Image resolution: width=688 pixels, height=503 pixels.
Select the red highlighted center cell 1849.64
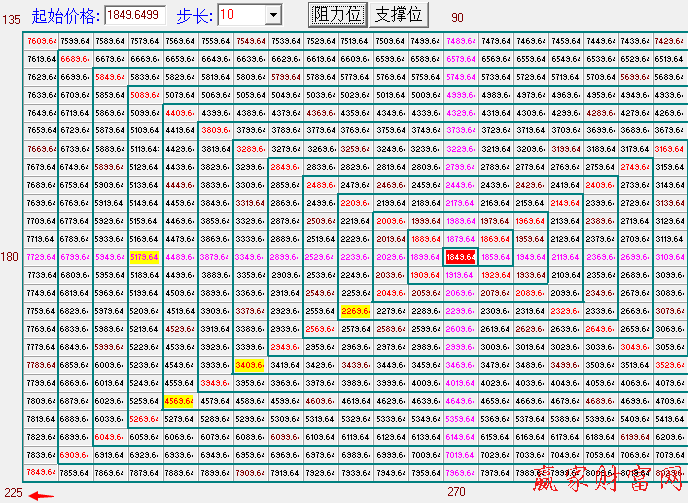(x=460, y=257)
